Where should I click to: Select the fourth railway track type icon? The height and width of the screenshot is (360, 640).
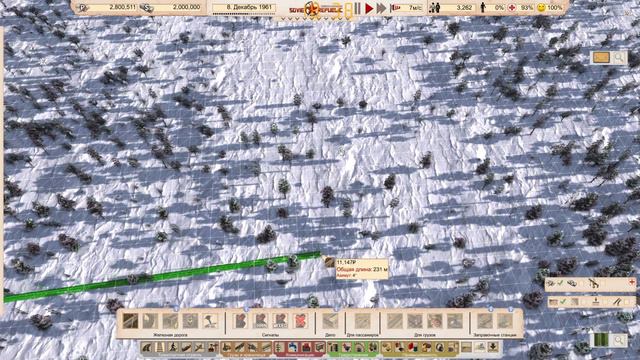pos(190,321)
